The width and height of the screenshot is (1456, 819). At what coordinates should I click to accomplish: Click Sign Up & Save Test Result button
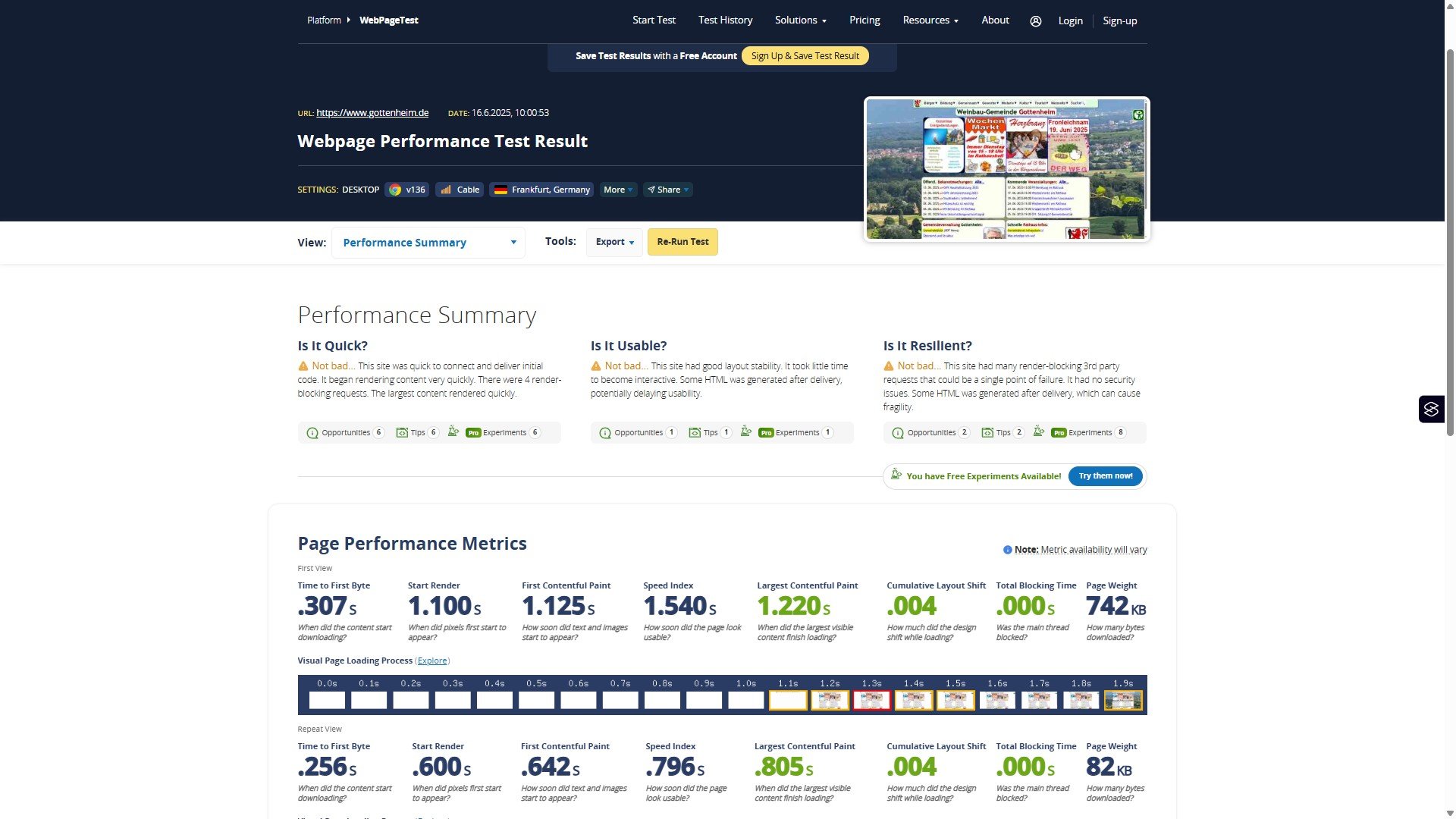click(x=805, y=56)
